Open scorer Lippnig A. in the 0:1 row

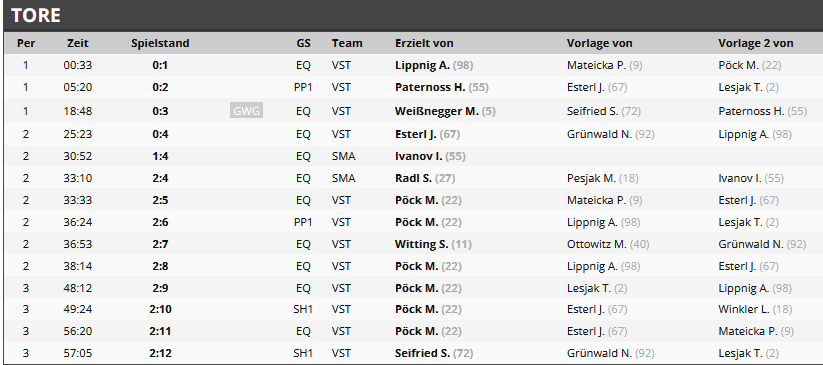[434, 65]
